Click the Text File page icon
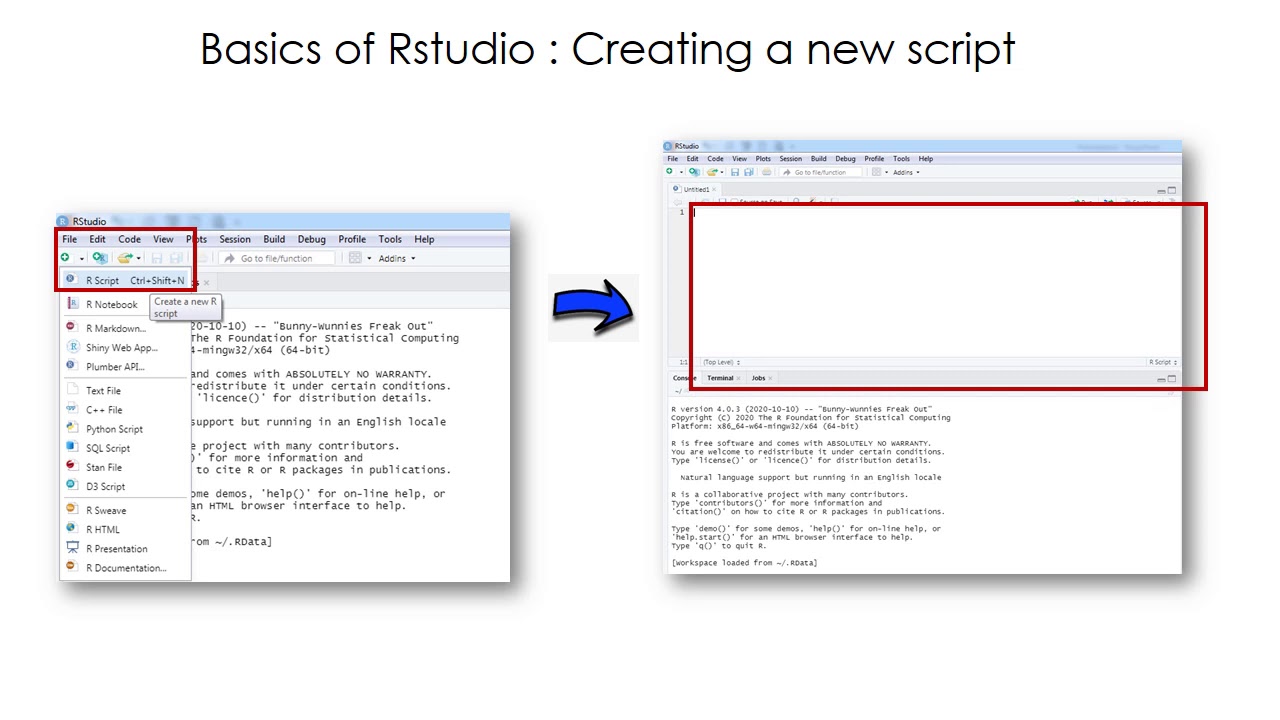The height and width of the screenshot is (720, 1280). [x=71, y=390]
